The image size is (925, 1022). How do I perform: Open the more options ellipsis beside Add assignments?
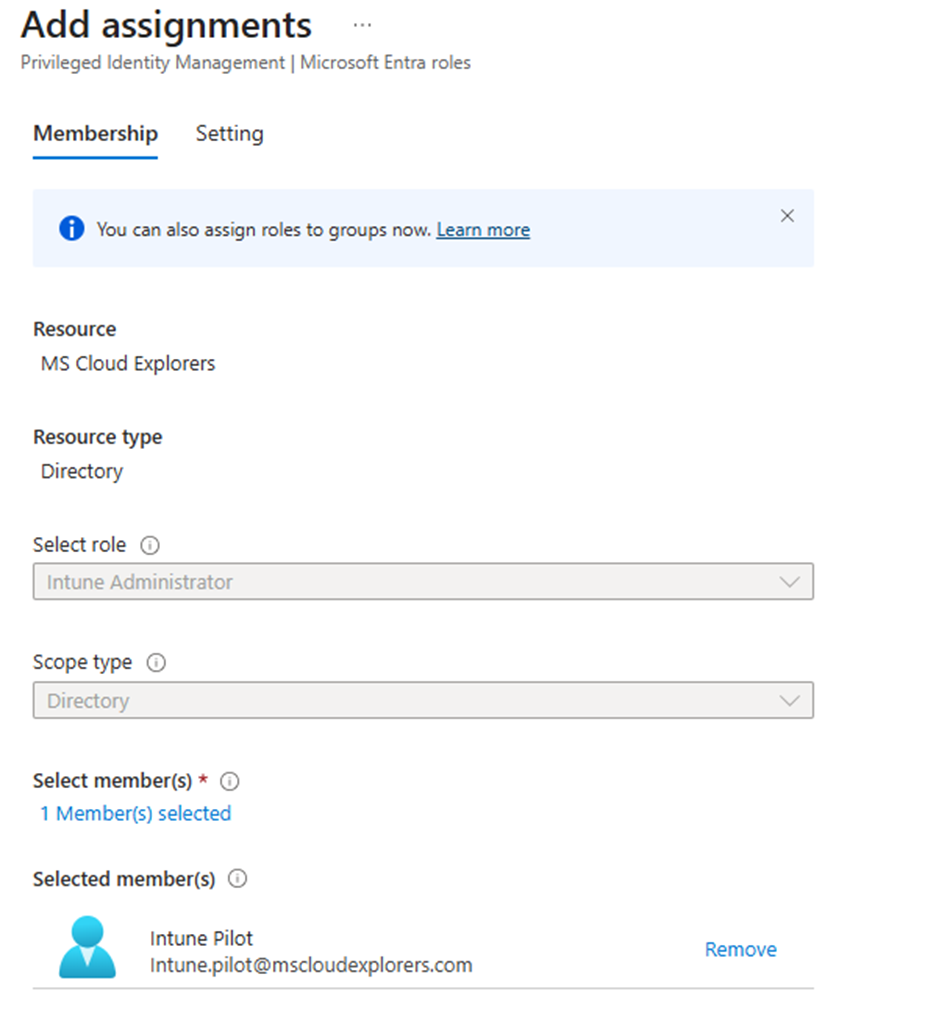click(362, 26)
